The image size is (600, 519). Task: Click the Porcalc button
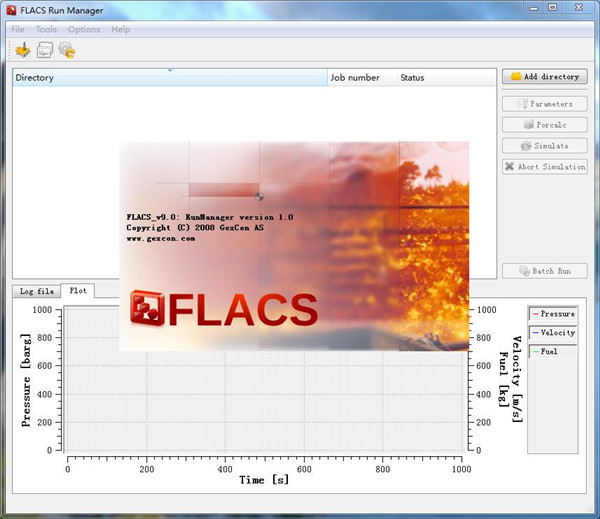[x=545, y=125]
